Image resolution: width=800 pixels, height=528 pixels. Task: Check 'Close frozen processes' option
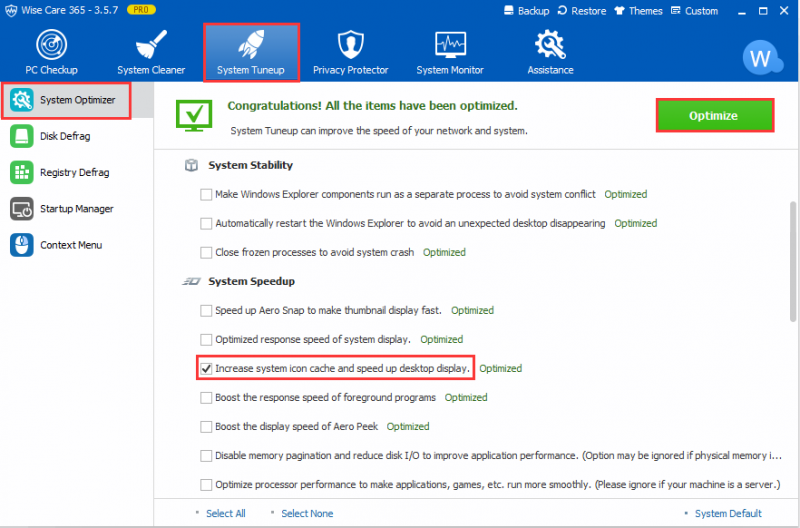[206, 253]
